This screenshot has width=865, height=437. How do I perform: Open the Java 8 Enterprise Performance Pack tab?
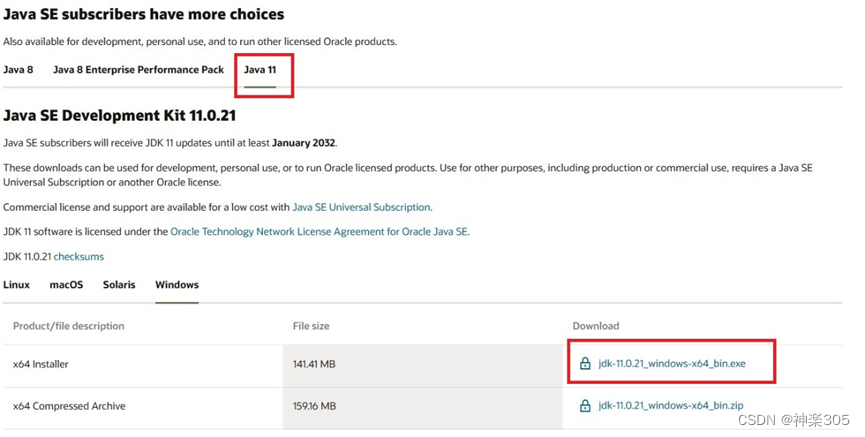tap(139, 70)
